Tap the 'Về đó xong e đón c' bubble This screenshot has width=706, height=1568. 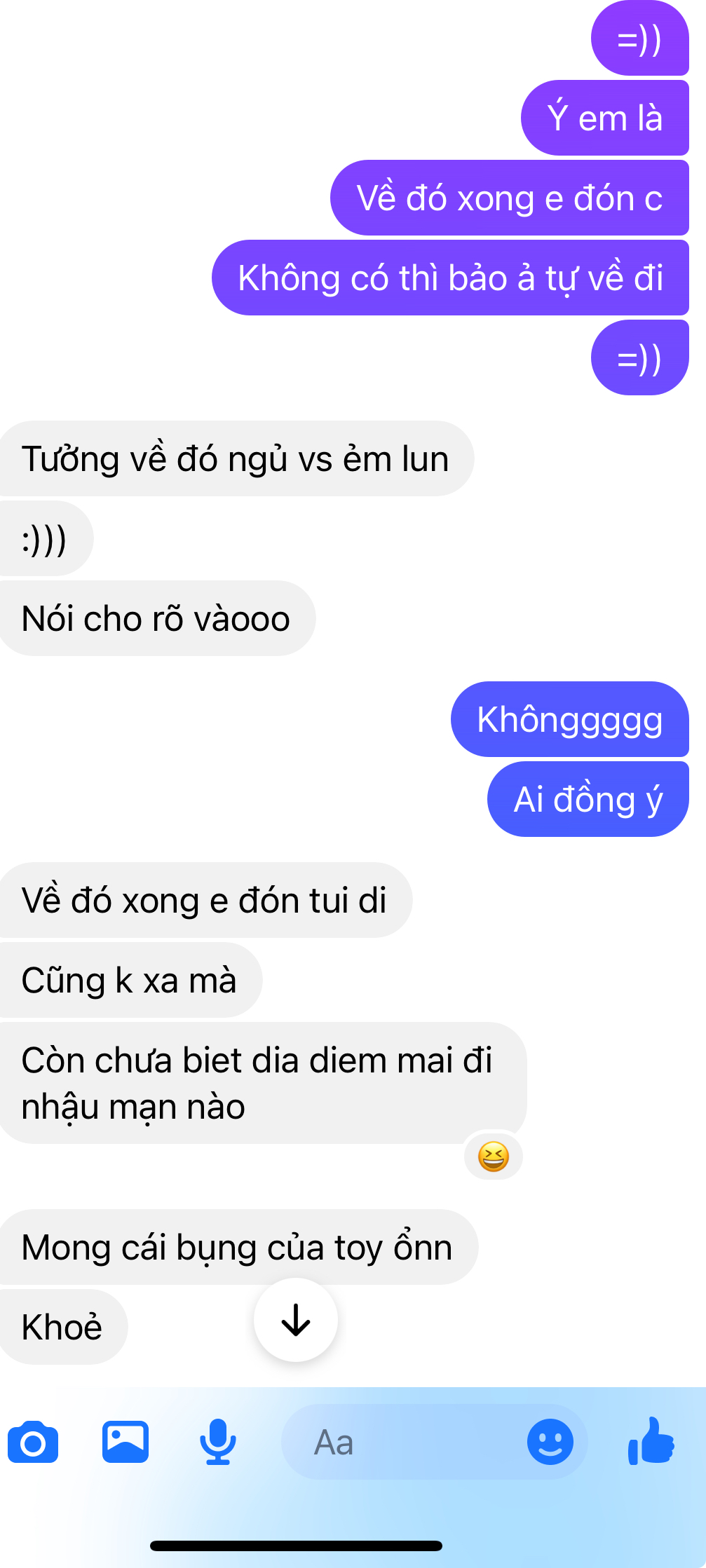[x=510, y=198]
